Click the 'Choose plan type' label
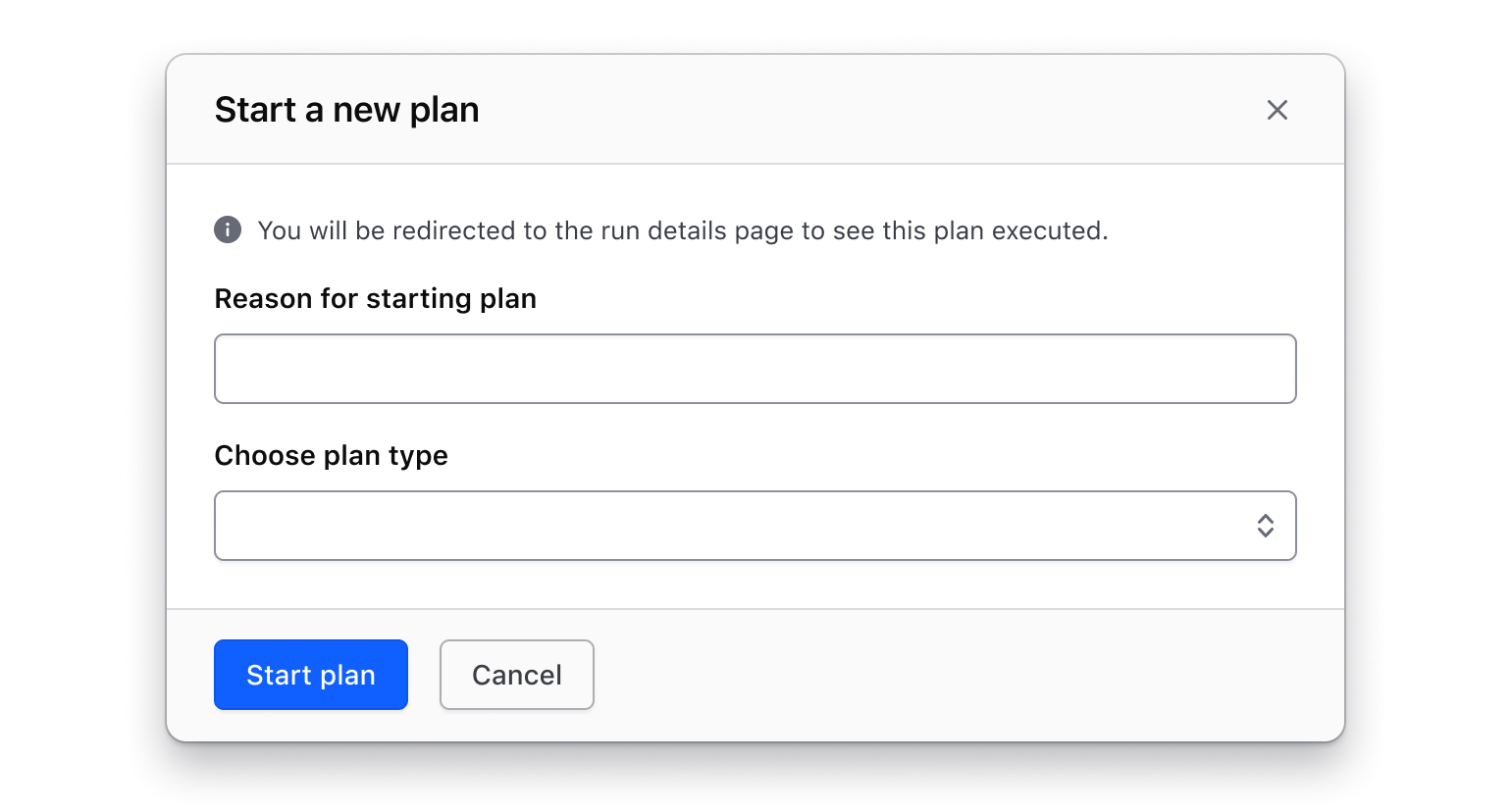Screen dimensions: 1511x812 (331, 455)
